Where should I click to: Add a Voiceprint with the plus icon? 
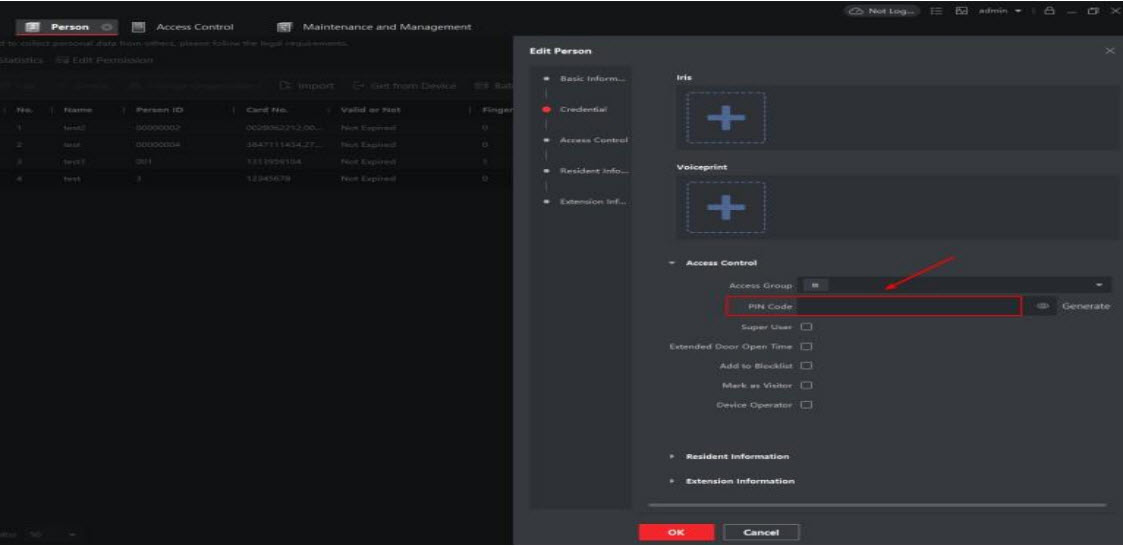[x=726, y=207]
